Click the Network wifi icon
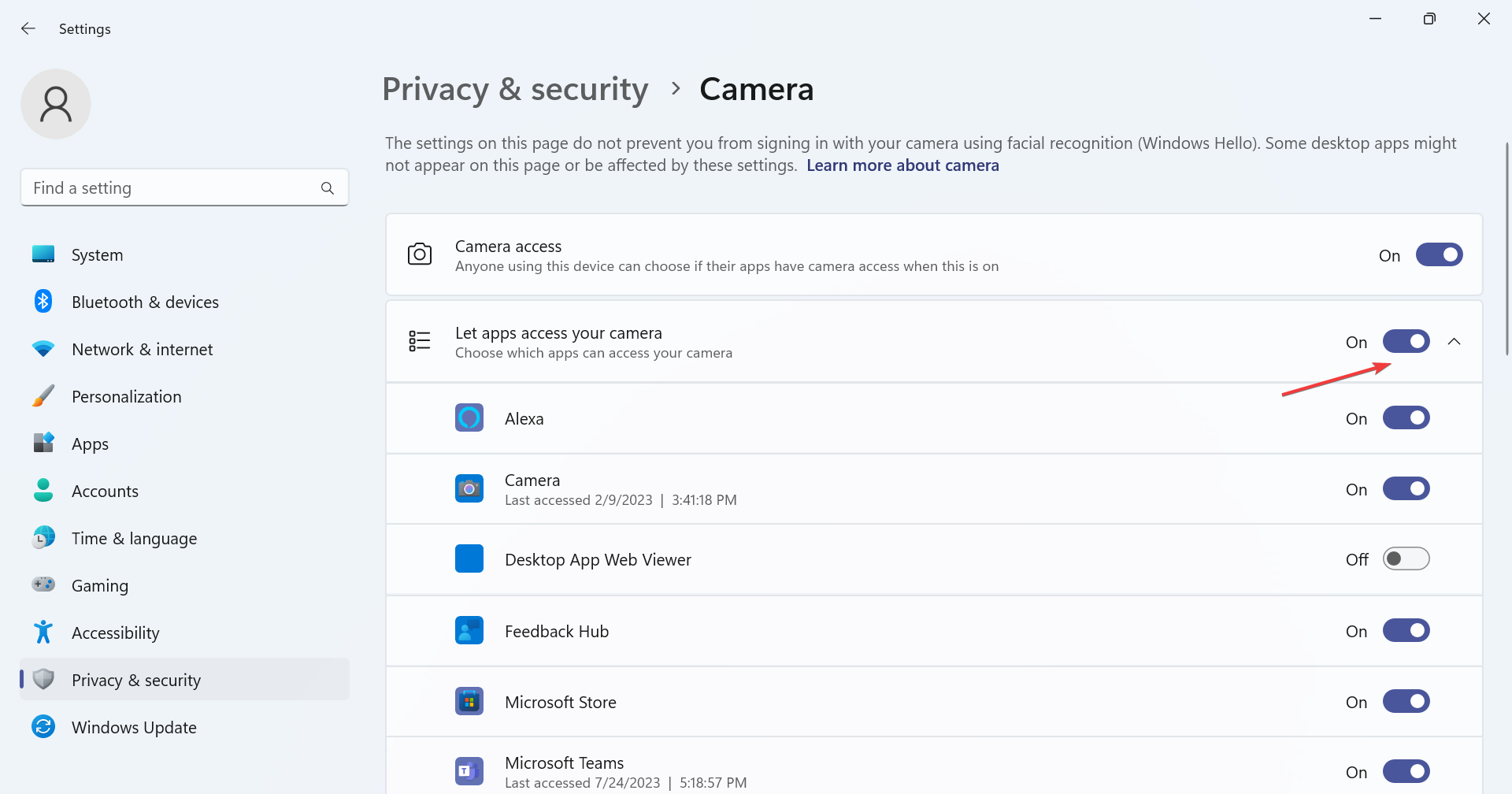Image resolution: width=1512 pixels, height=794 pixels. [x=43, y=349]
